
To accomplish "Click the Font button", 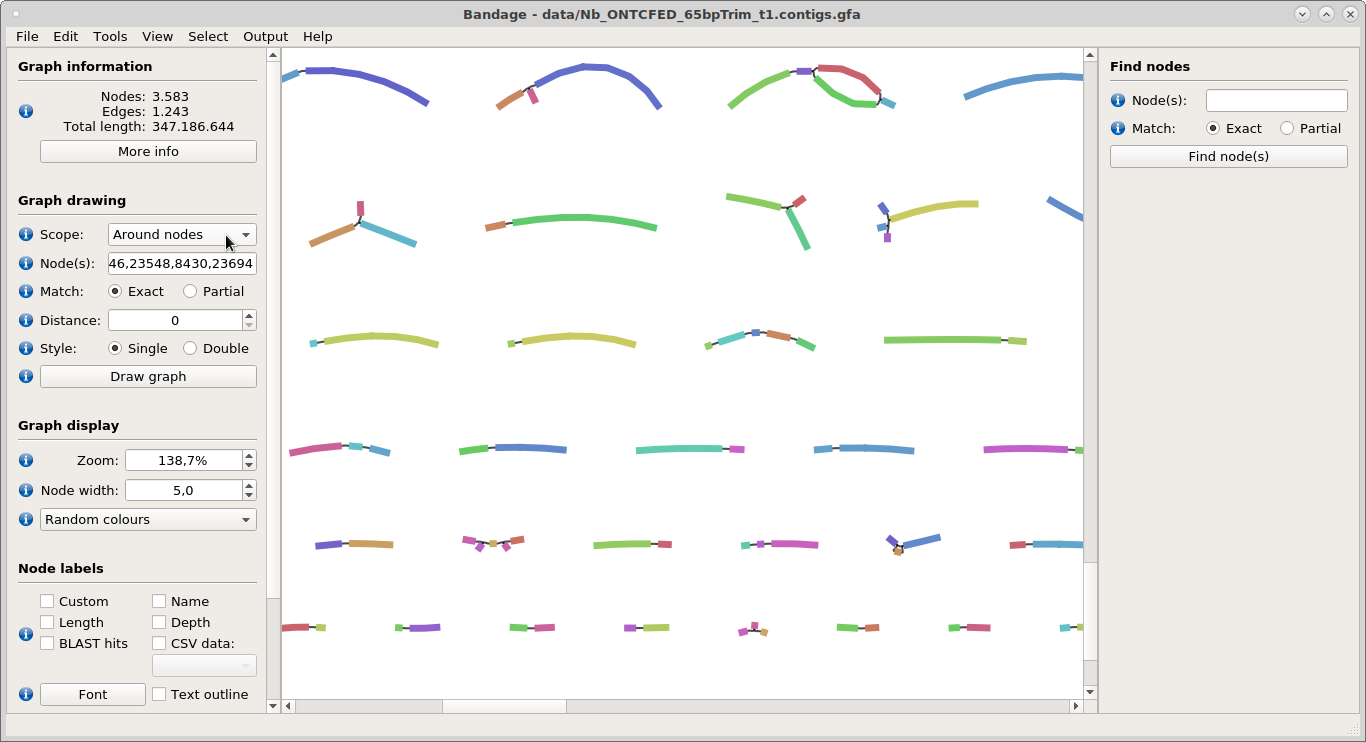I will 93,694.
